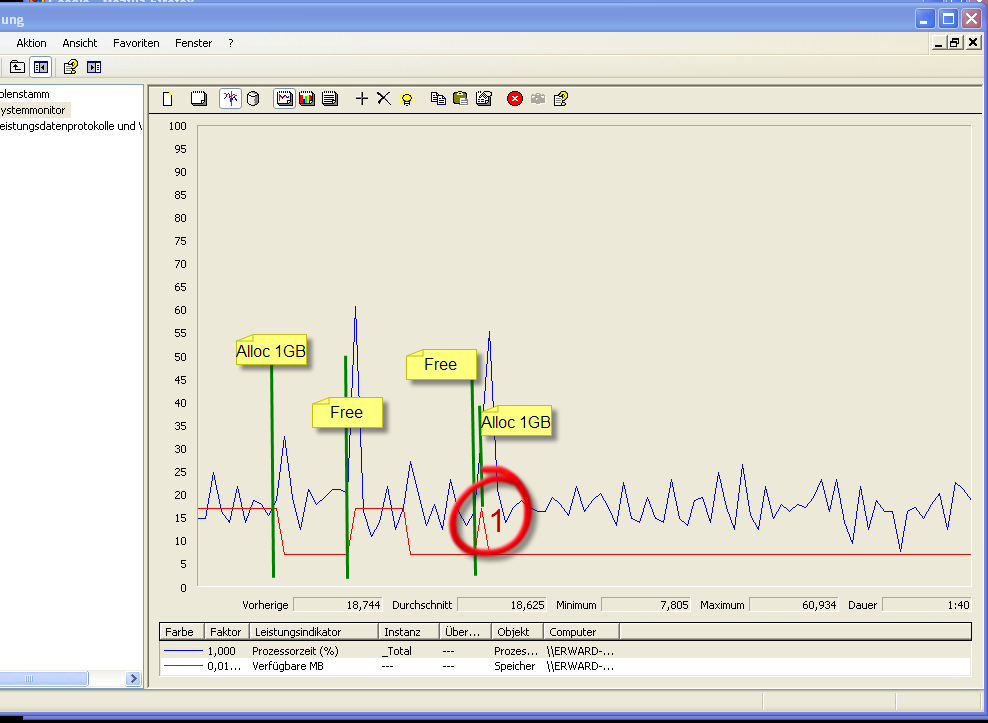Open the Ansicht menu
This screenshot has height=723, width=988.
coord(79,43)
